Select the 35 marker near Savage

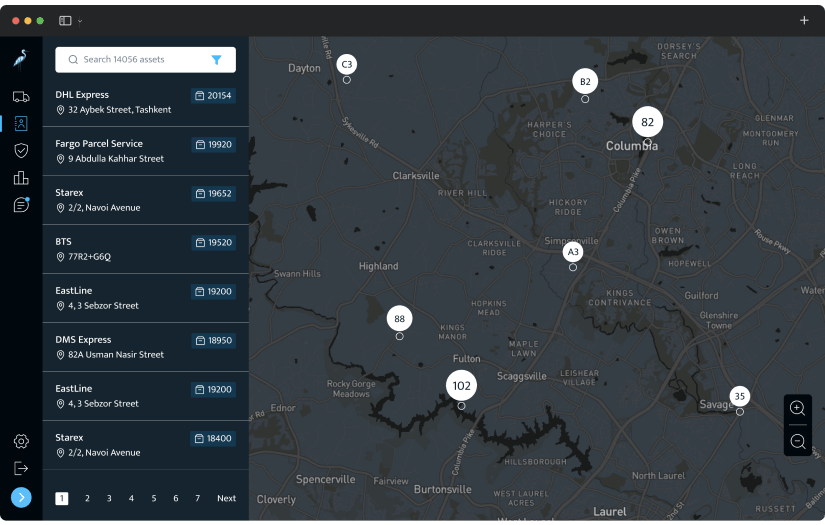pos(740,396)
